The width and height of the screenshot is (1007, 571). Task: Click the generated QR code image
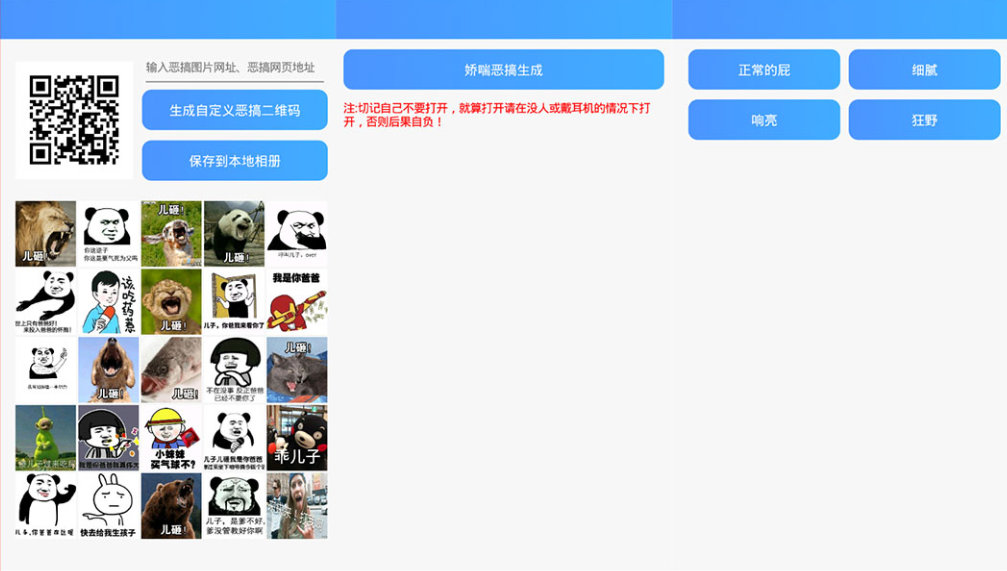74,120
